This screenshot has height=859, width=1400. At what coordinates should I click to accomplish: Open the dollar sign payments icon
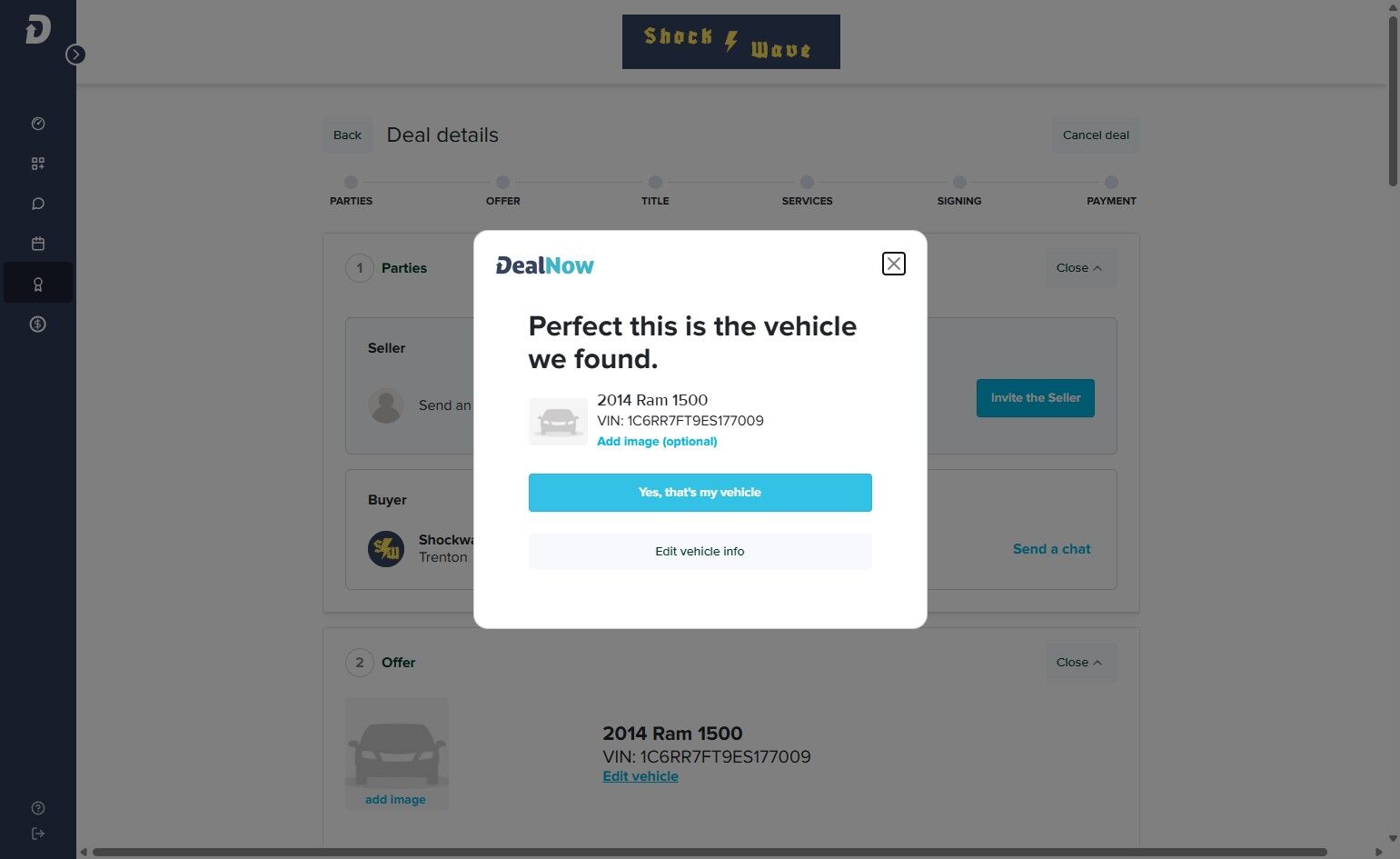(38, 324)
